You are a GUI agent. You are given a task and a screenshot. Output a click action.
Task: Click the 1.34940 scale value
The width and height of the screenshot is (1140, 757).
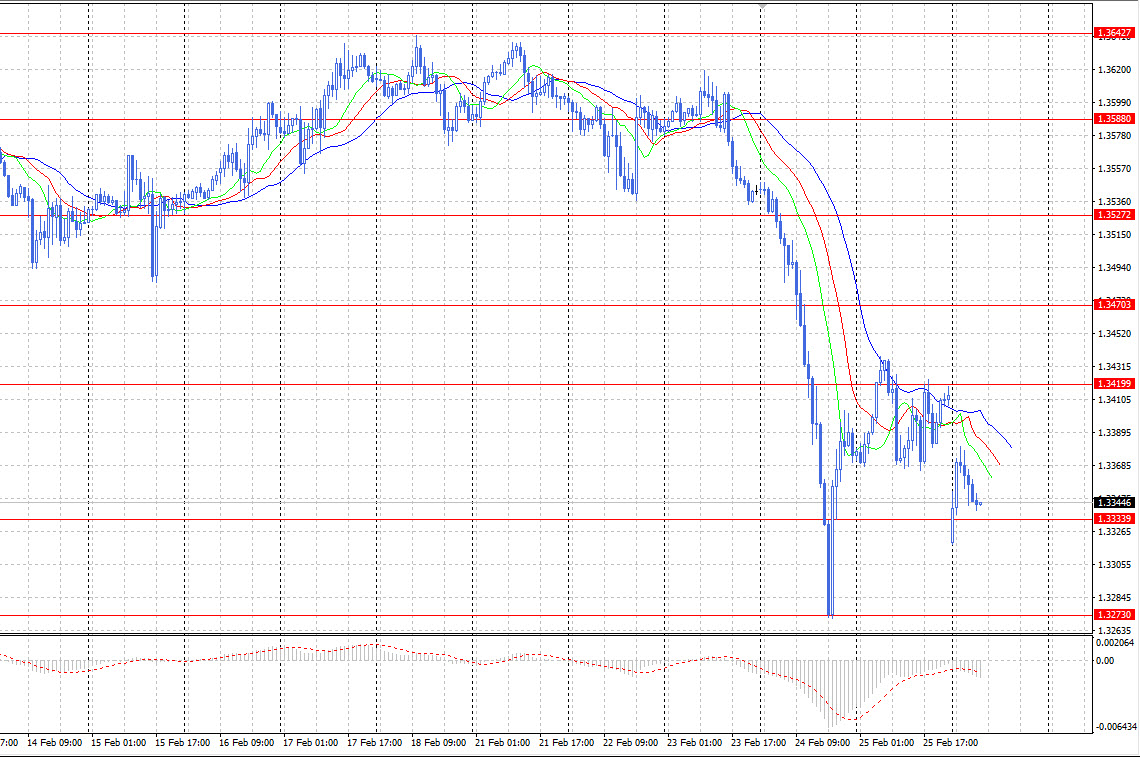[1114, 268]
